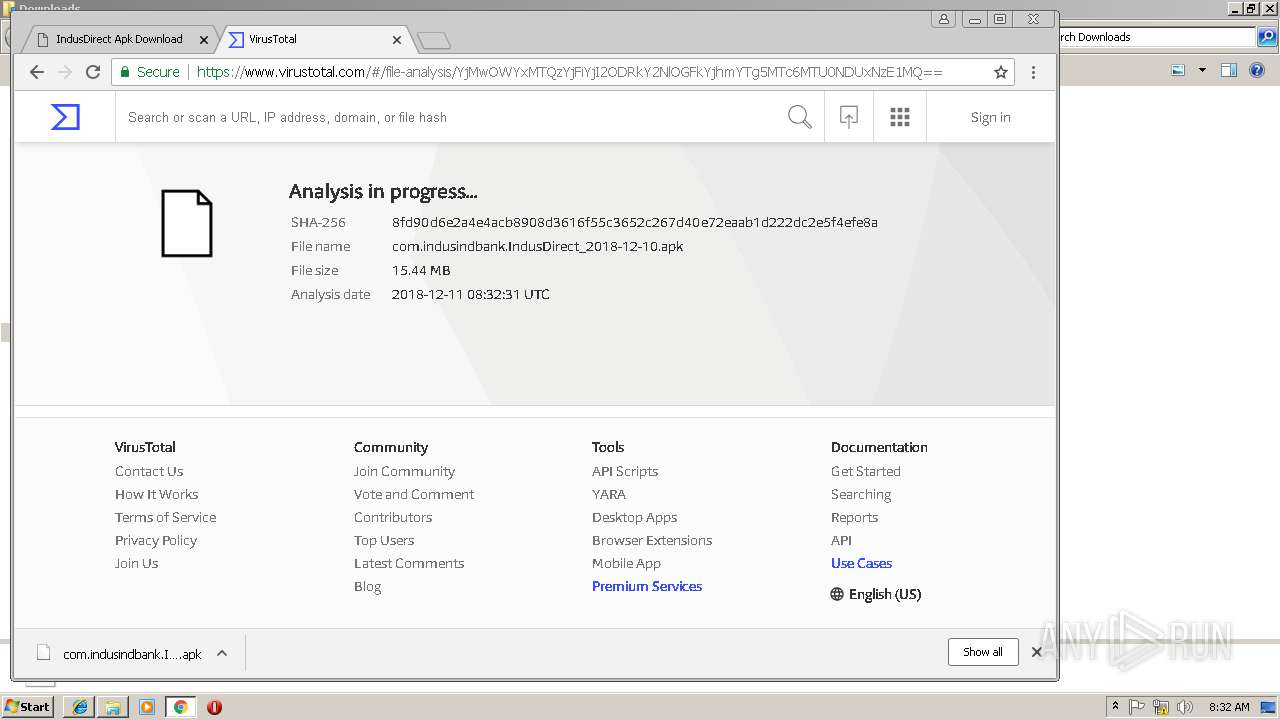Open Reports documentation link
Image resolution: width=1280 pixels, height=720 pixels.
click(x=854, y=517)
